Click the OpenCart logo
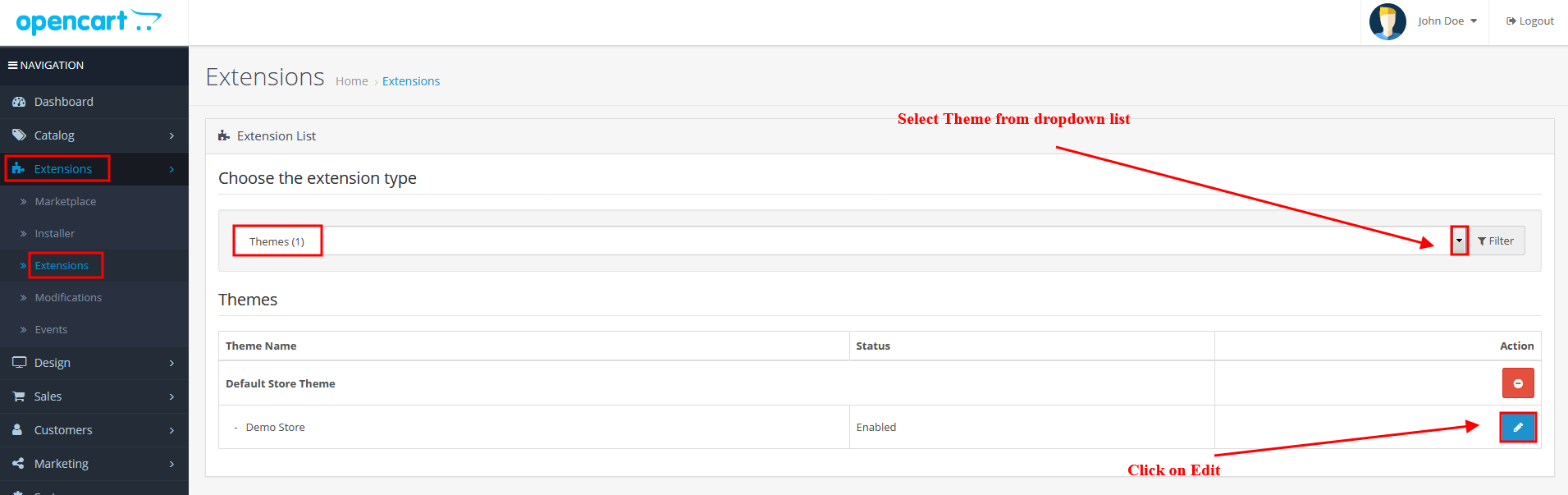The image size is (1568, 495). pyautogui.click(x=89, y=22)
